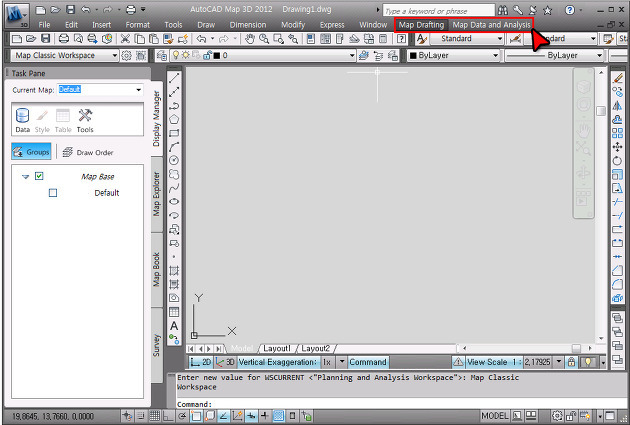Click the keyword search input field
This screenshot has width=630, height=425.
pos(438,11)
